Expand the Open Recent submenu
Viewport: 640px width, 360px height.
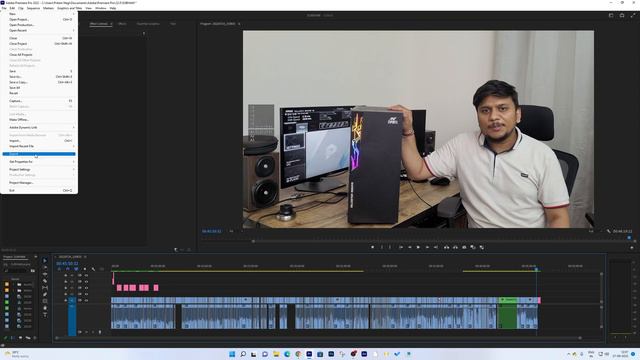tap(39, 30)
